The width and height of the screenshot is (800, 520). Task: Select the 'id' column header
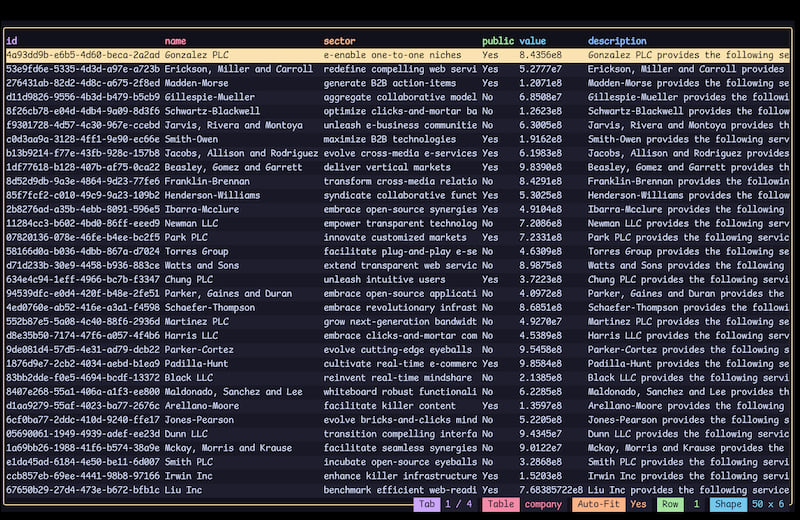12,41
